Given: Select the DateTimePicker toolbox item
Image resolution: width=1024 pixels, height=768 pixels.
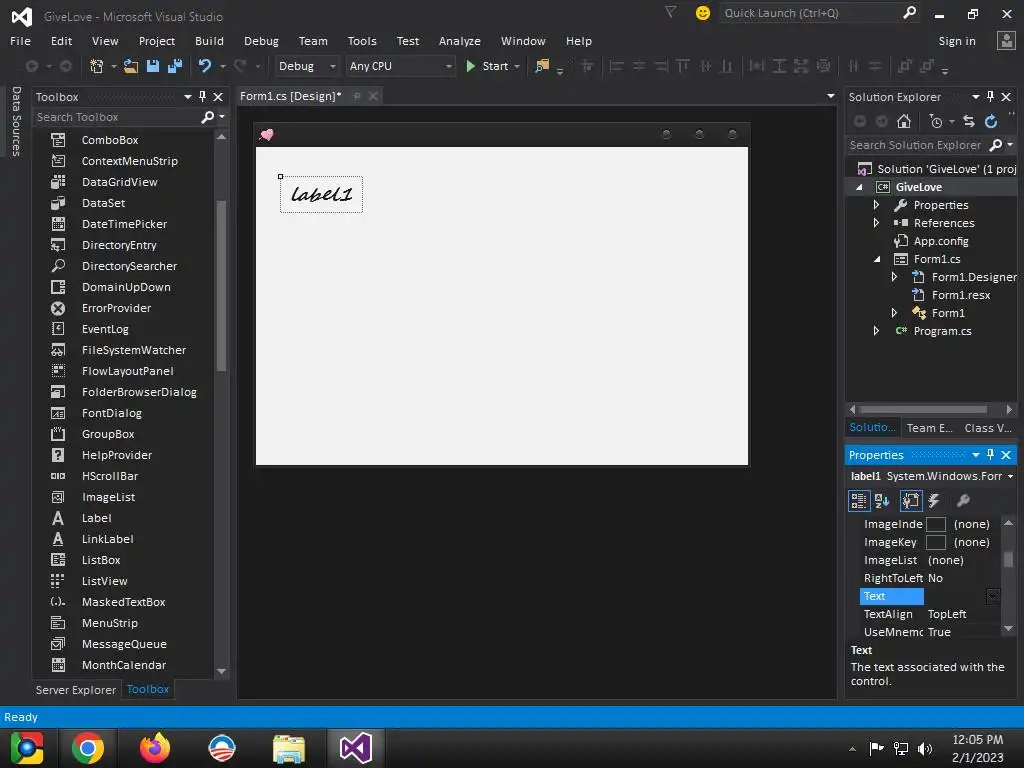Looking at the screenshot, I should click(x=124, y=224).
